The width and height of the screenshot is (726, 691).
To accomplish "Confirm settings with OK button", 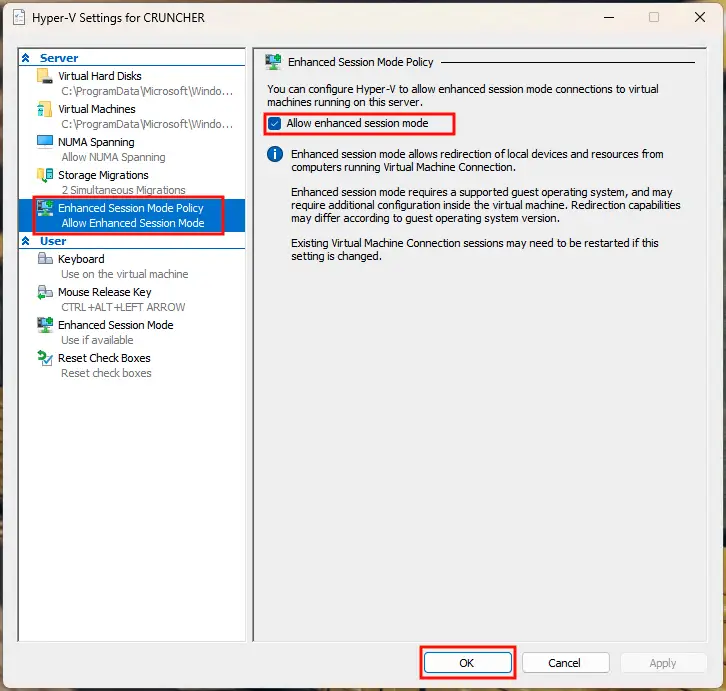I will (x=468, y=663).
